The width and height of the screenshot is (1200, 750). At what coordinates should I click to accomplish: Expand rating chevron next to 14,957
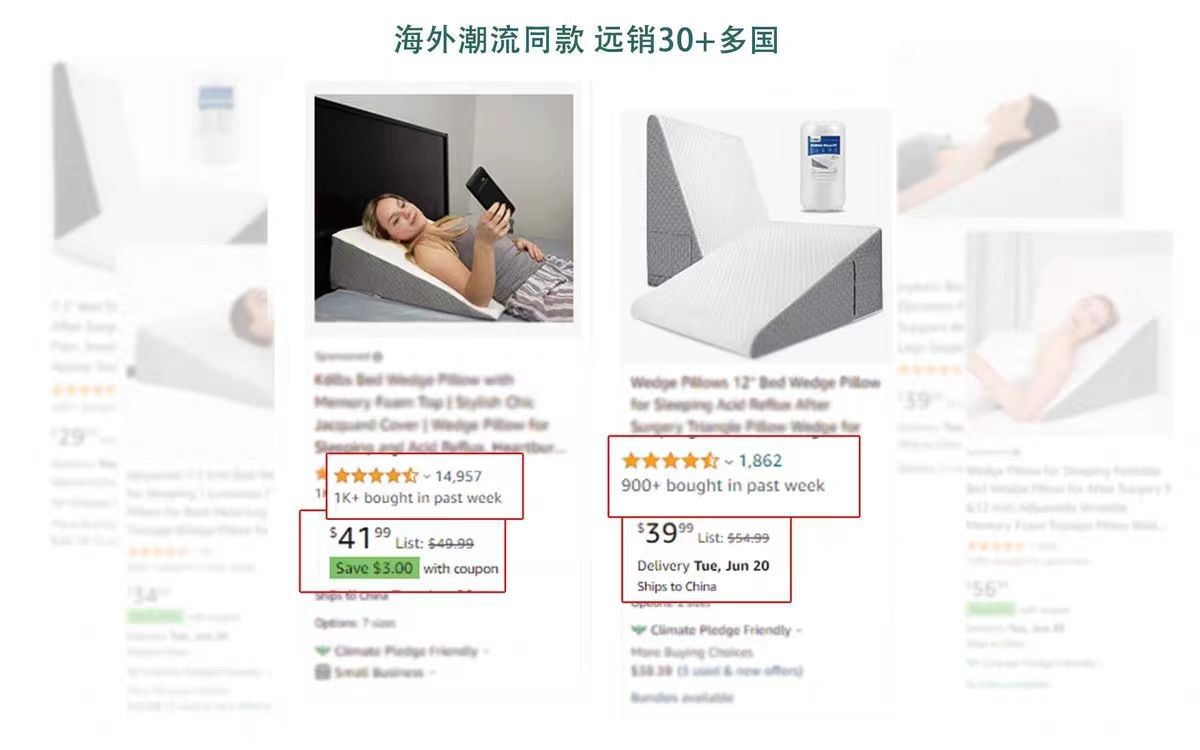click(x=427, y=477)
